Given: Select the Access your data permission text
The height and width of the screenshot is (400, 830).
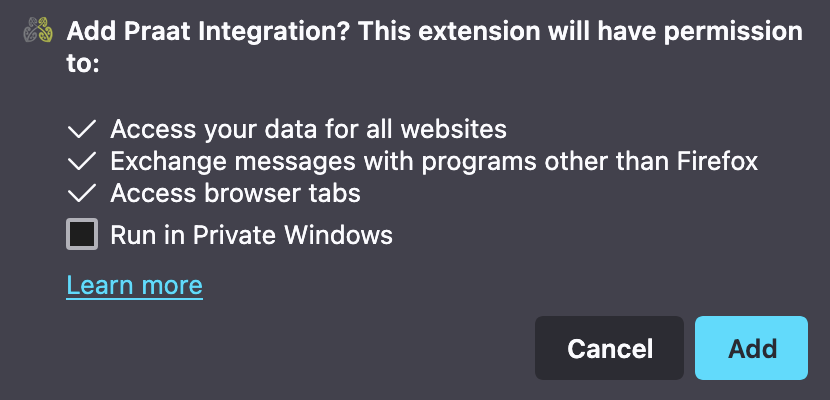Looking at the screenshot, I should click(309, 129).
